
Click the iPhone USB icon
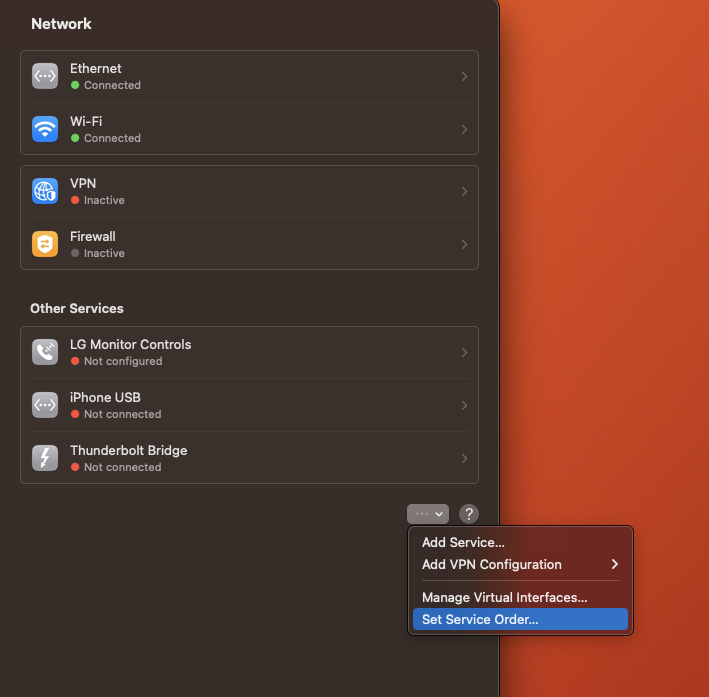click(x=45, y=405)
